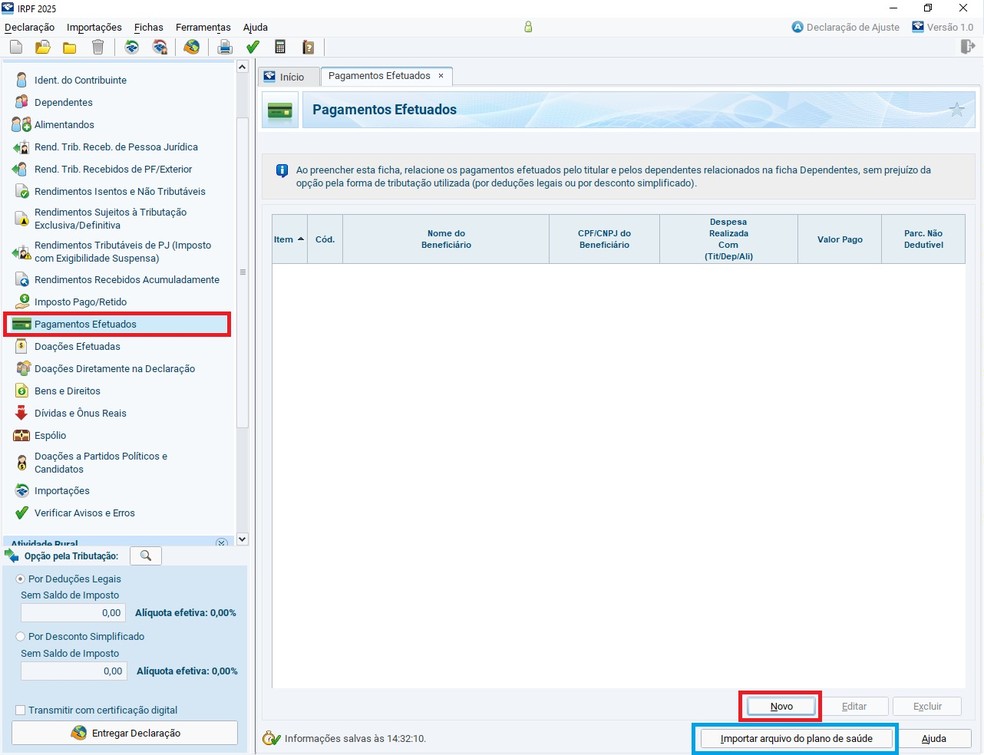
Task: Open the Fichas menu
Action: pyautogui.click(x=148, y=27)
